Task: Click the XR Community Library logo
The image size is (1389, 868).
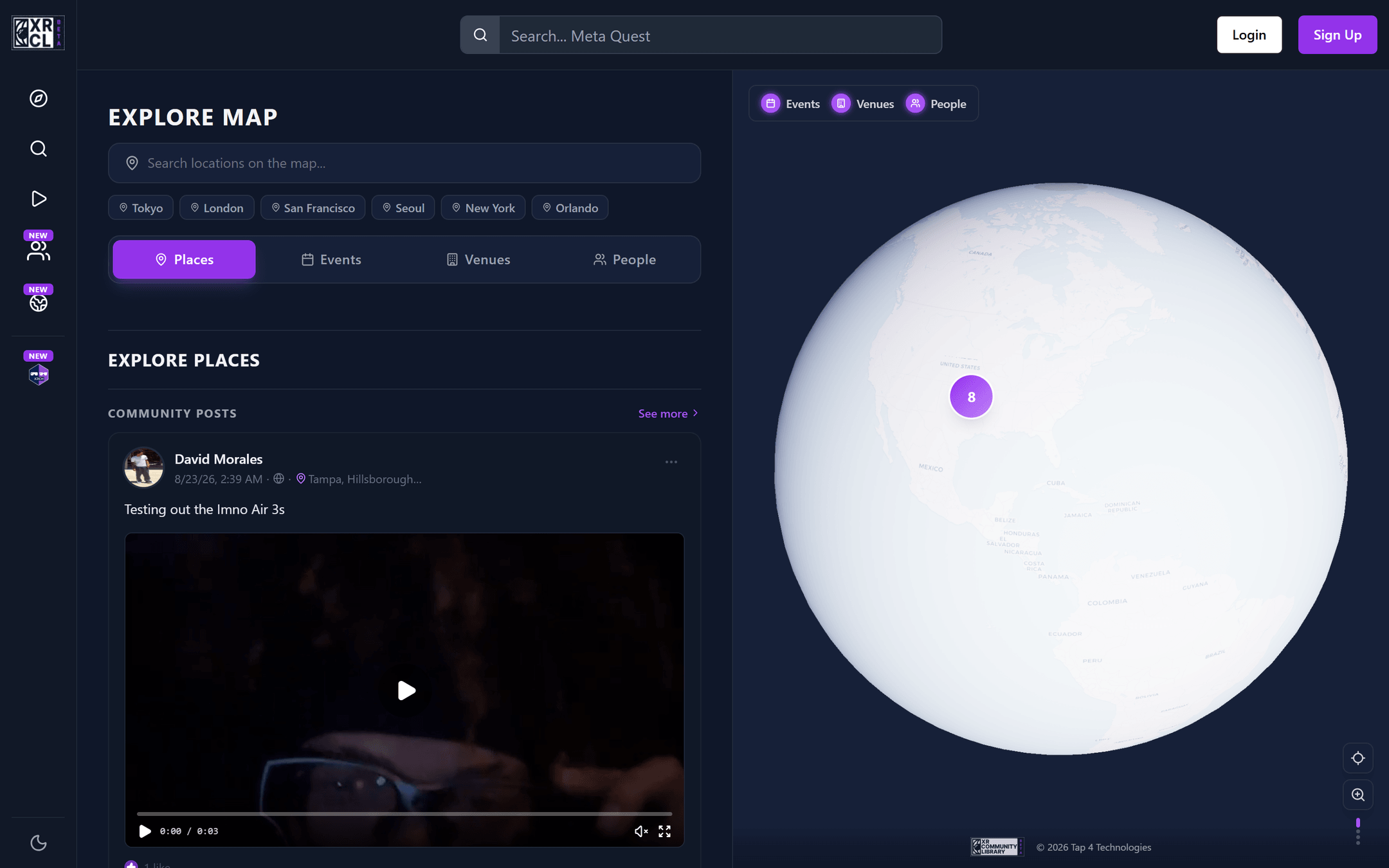Action: 997,847
